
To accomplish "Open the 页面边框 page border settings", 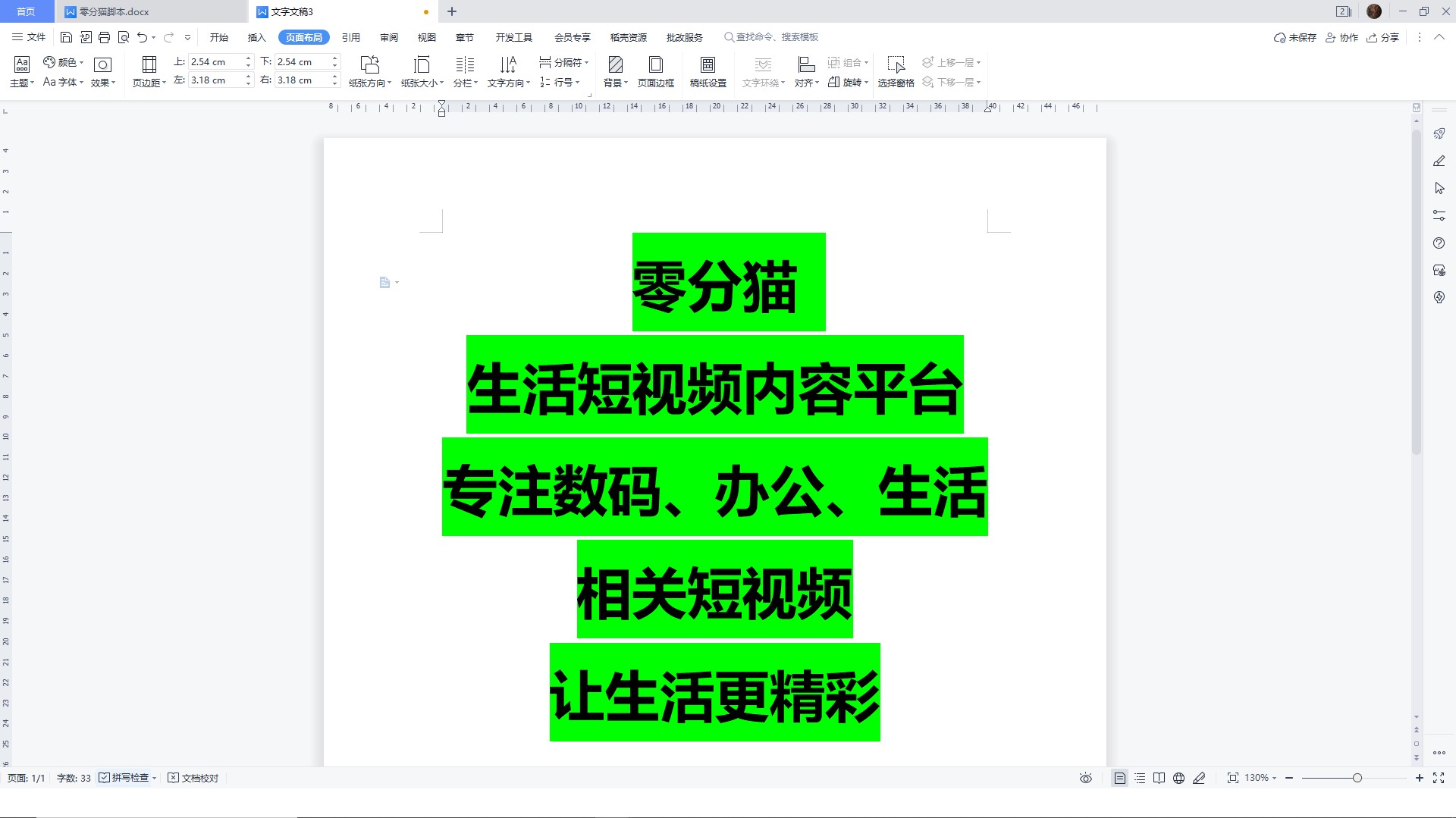I will click(x=655, y=72).
